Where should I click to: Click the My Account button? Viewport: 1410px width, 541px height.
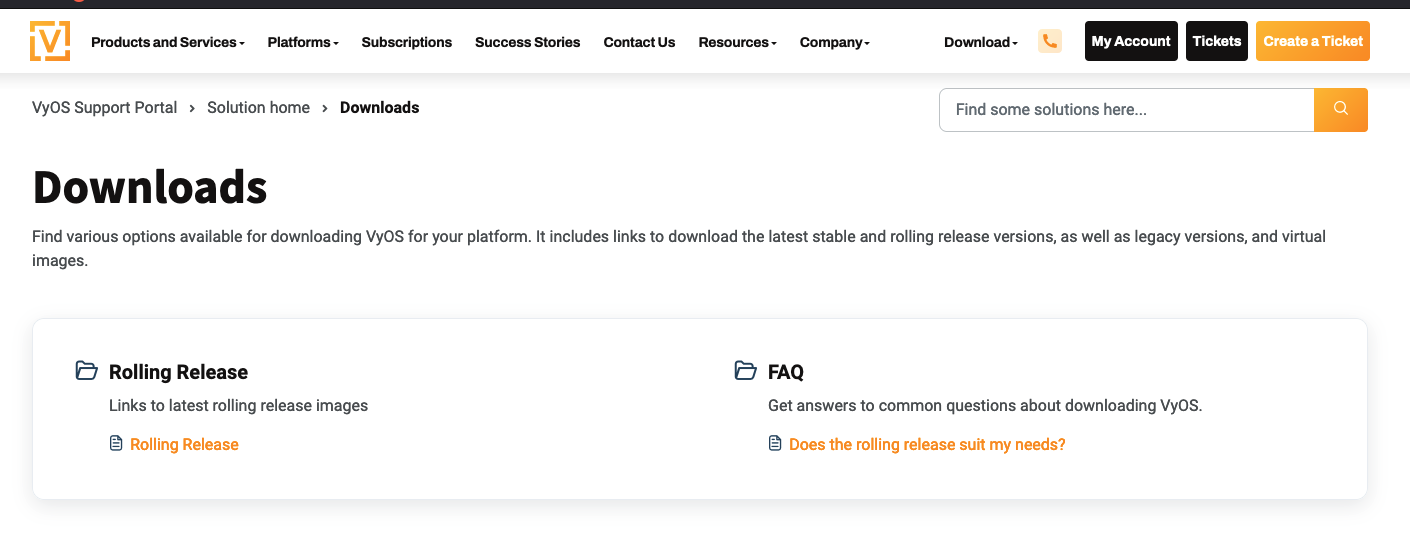(1131, 41)
